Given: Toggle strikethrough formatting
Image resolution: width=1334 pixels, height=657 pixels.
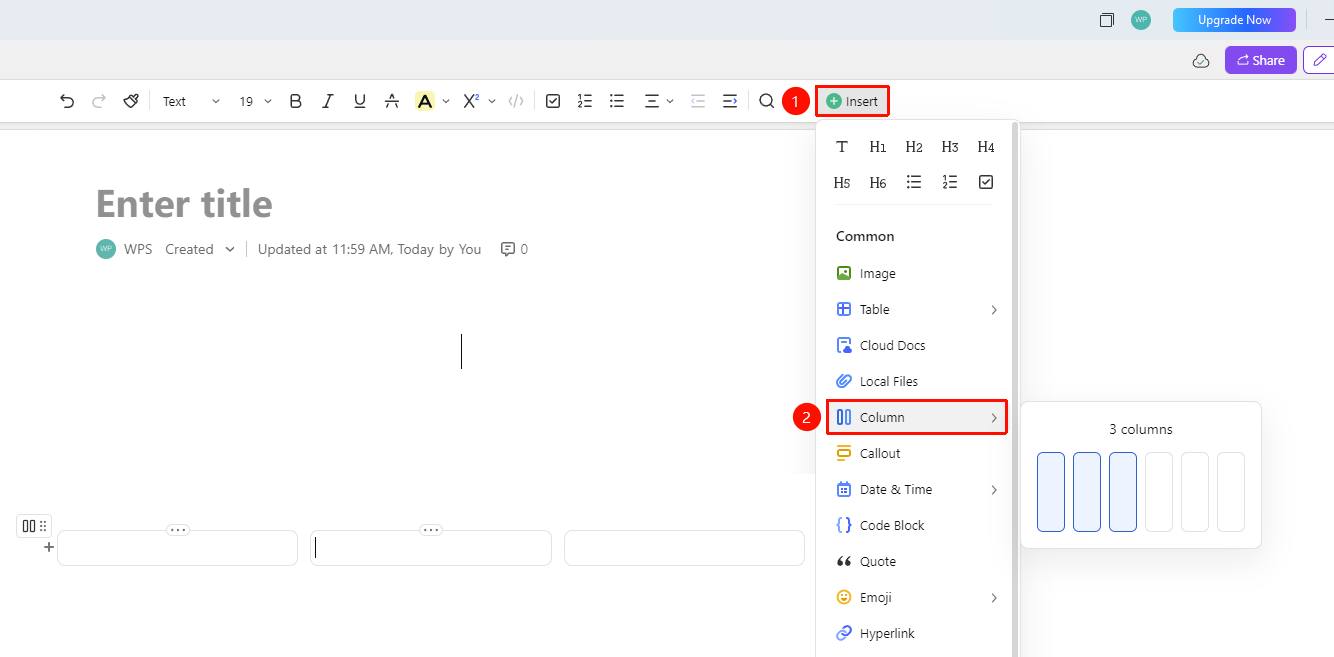Looking at the screenshot, I should coord(392,101).
